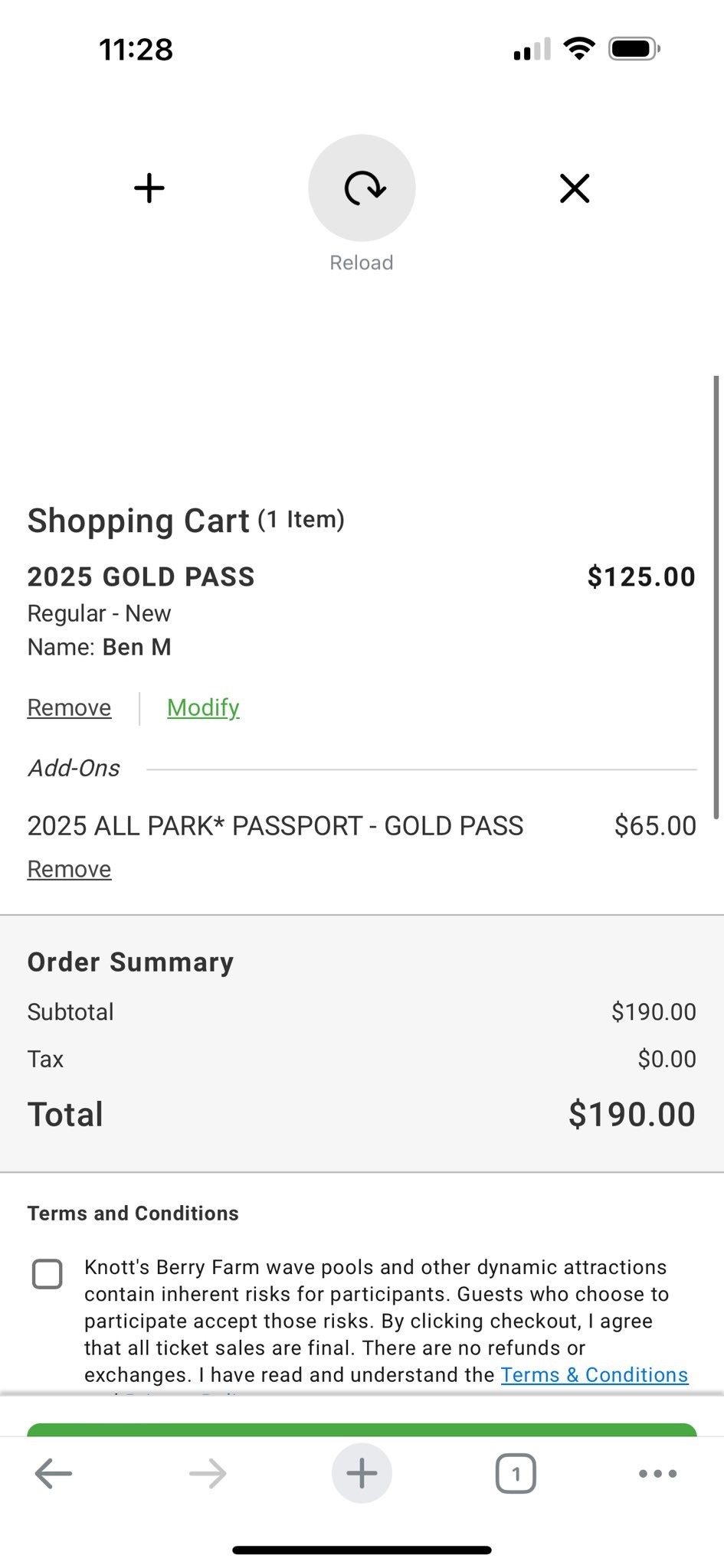Tap the battery icon in status bar
The width and height of the screenshot is (724, 1568).
634,50
